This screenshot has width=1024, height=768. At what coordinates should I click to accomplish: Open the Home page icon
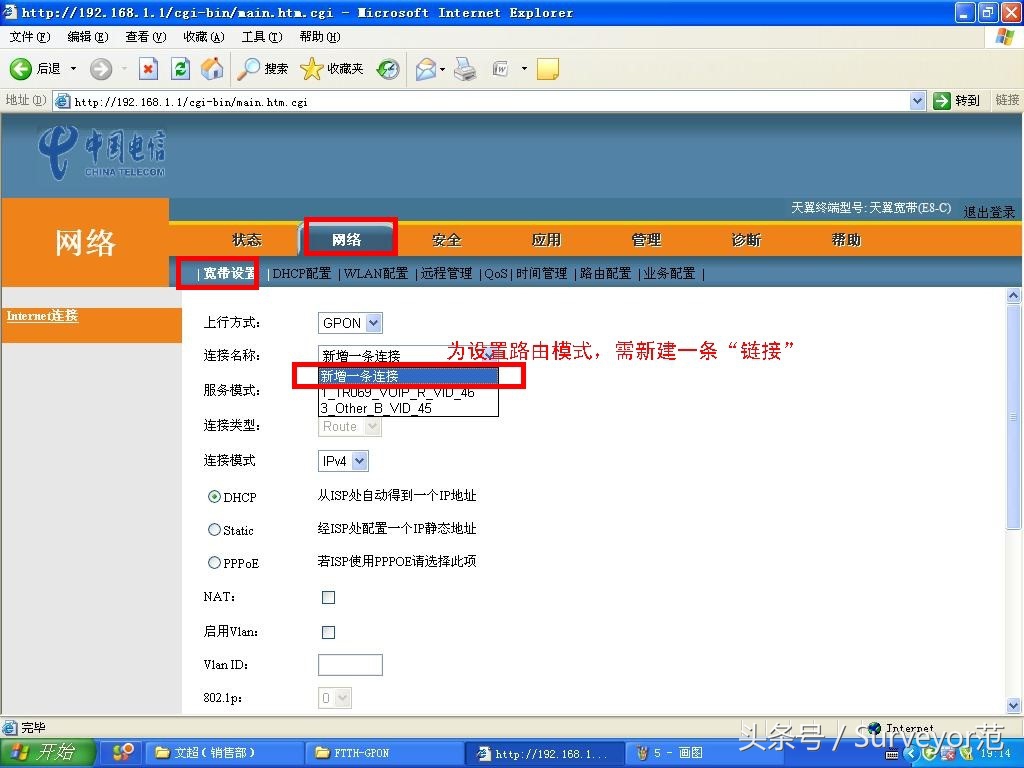point(211,69)
